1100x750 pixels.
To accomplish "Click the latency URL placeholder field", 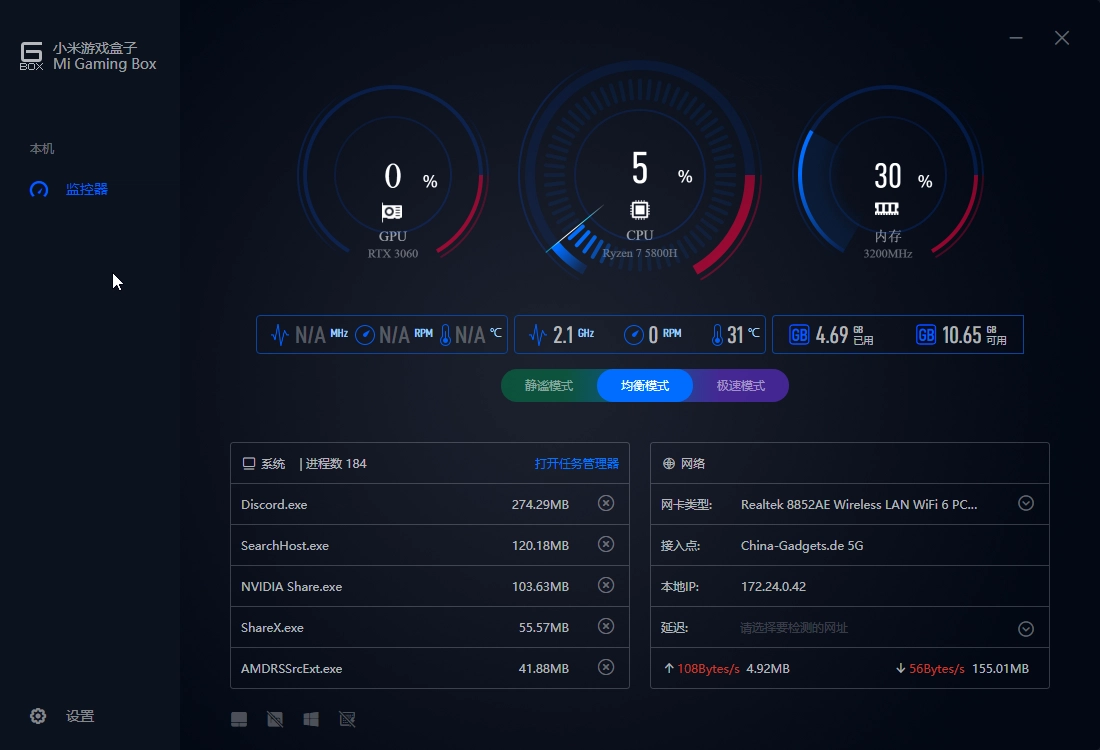I will coord(794,628).
